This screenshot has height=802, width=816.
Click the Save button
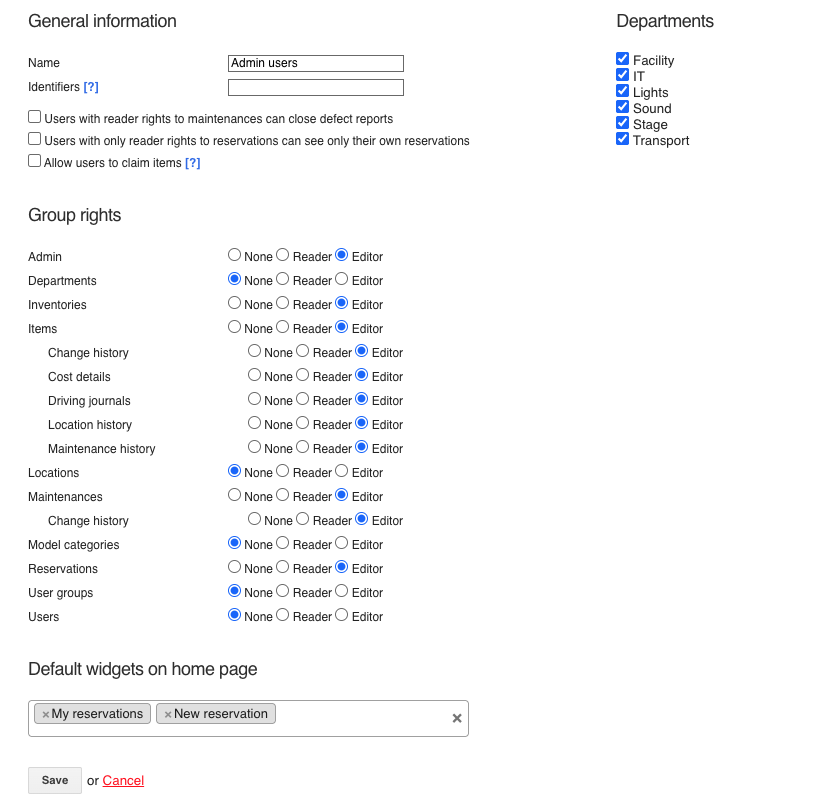coord(55,780)
